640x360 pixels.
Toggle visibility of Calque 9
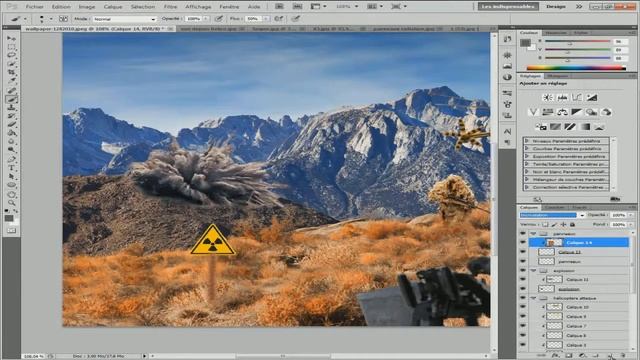point(523,316)
